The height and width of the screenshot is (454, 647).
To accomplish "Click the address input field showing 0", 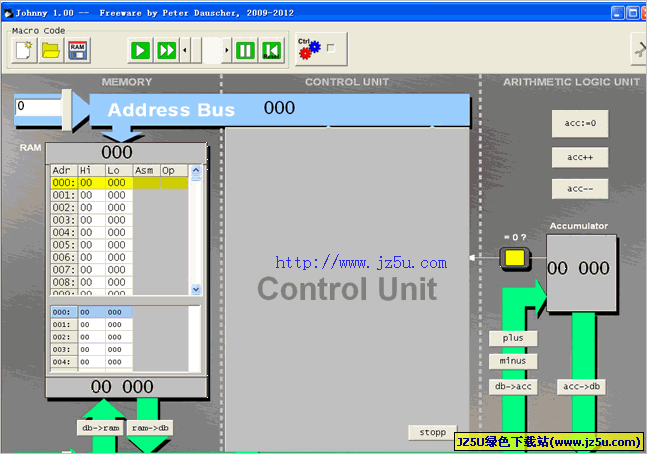I will (x=38, y=106).
